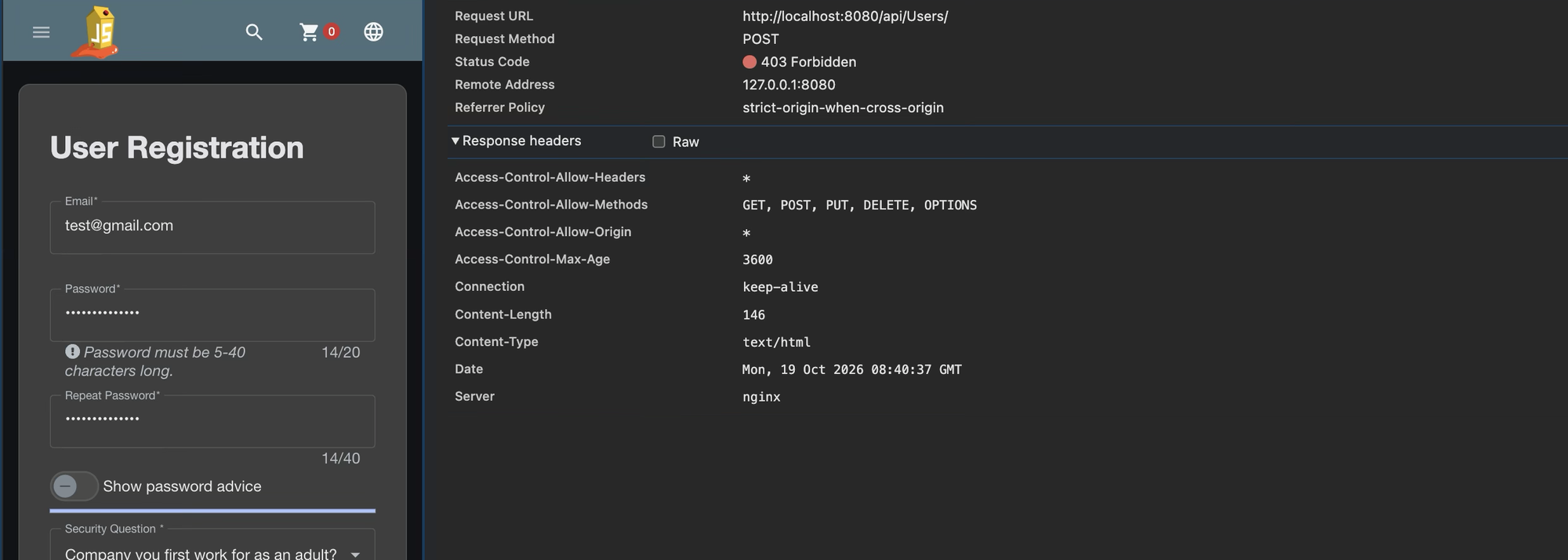Click the 403 Forbidden status text
The image size is (1568, 560).
click(808, 62)
